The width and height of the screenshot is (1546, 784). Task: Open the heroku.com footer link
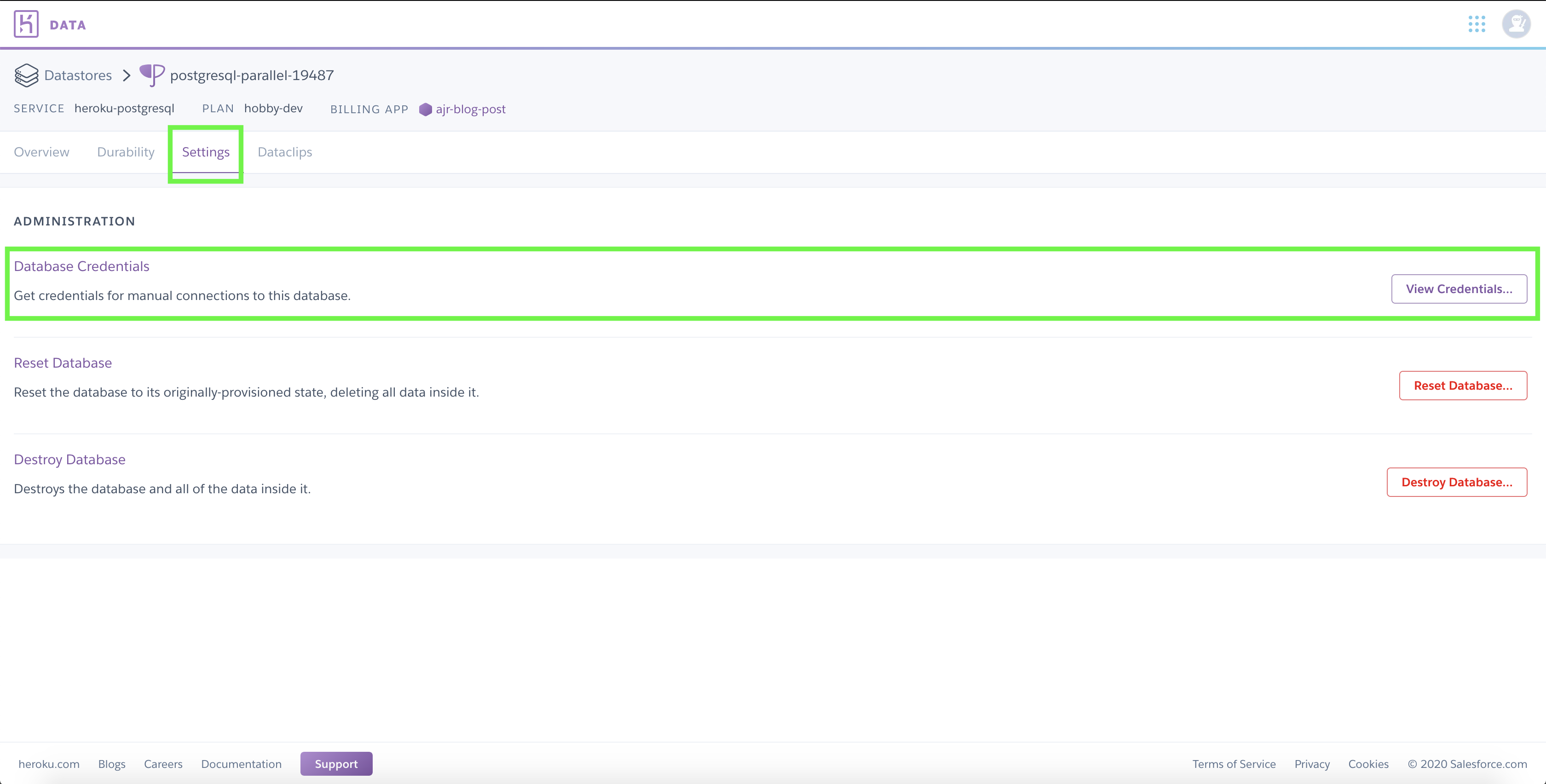49,764
